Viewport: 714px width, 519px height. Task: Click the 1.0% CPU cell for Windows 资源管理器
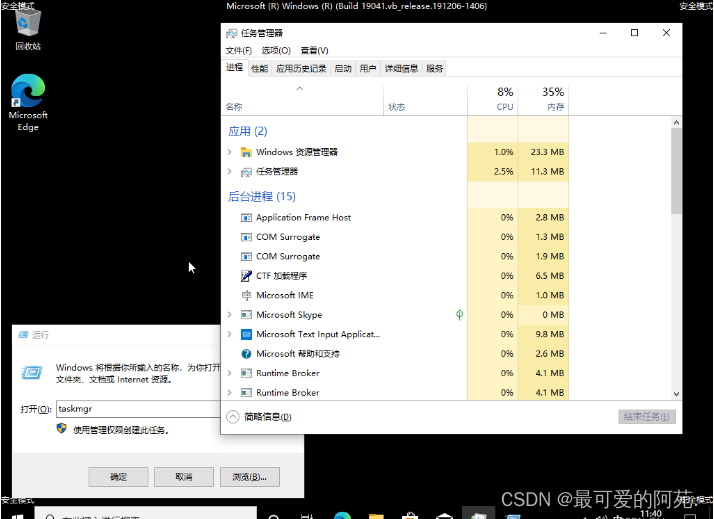pos(493,152)
